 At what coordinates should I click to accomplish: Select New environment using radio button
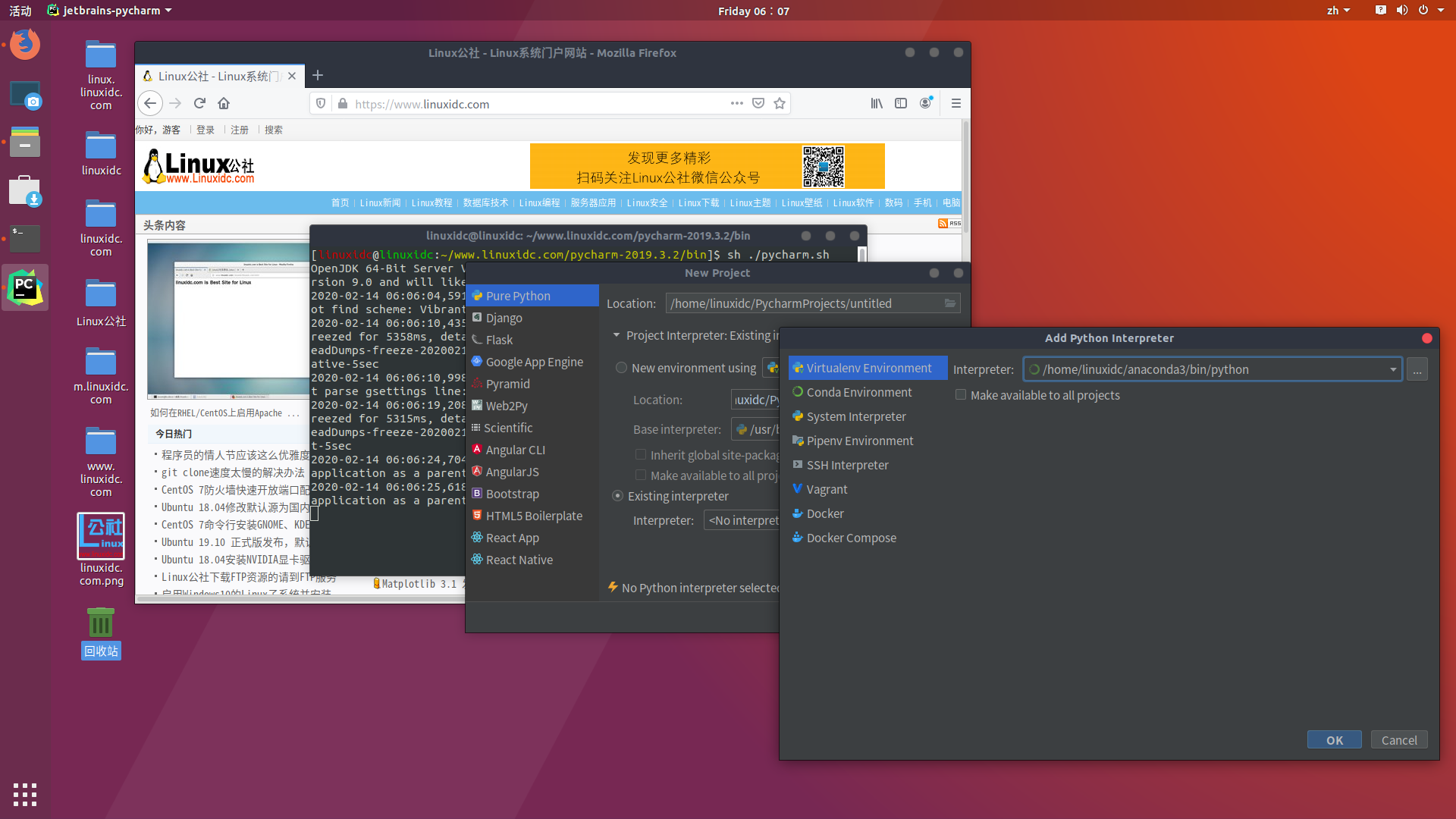click(621, 368)
